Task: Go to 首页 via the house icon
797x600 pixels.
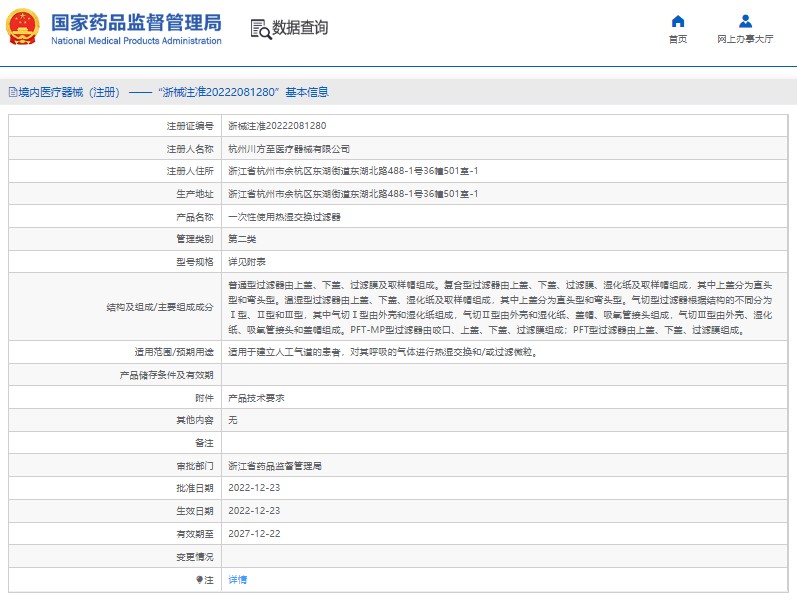Action: tap(678, 21)
